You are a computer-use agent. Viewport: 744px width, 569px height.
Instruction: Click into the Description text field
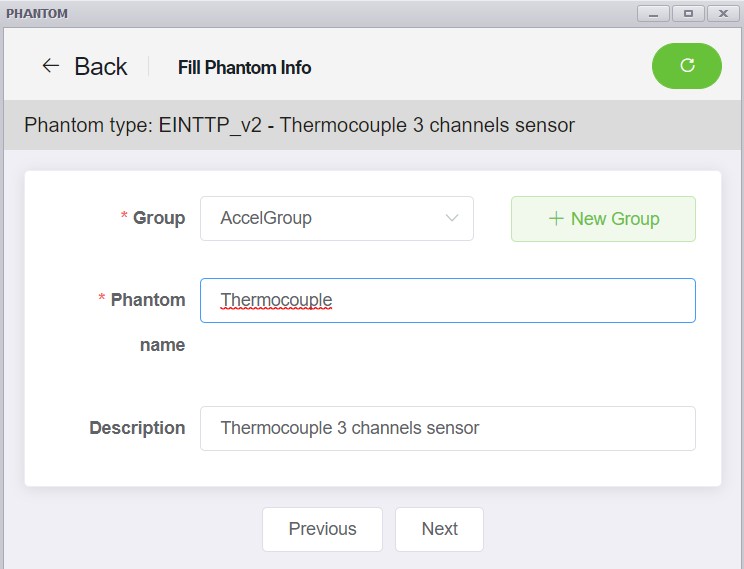point(448,428)
